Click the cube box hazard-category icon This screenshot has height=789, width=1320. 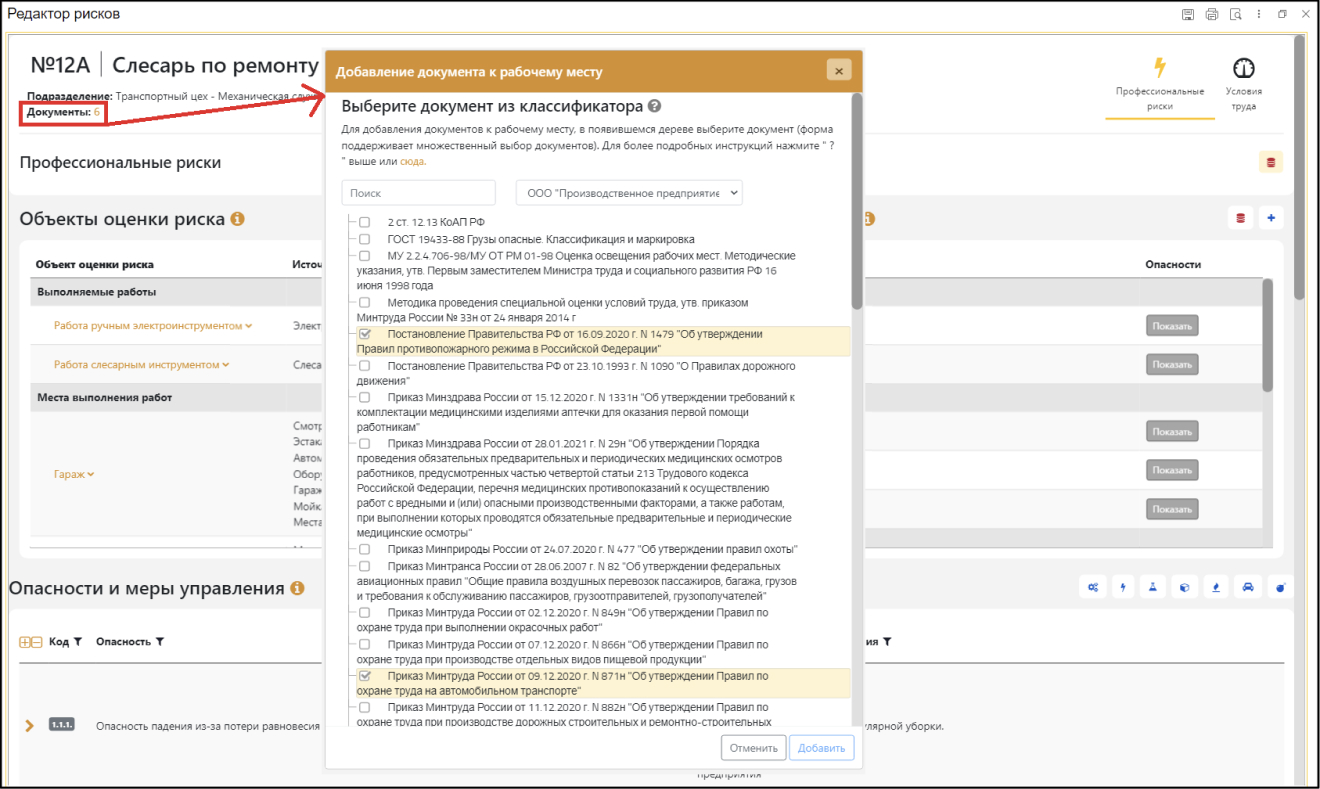click(x=1185, y=588)
